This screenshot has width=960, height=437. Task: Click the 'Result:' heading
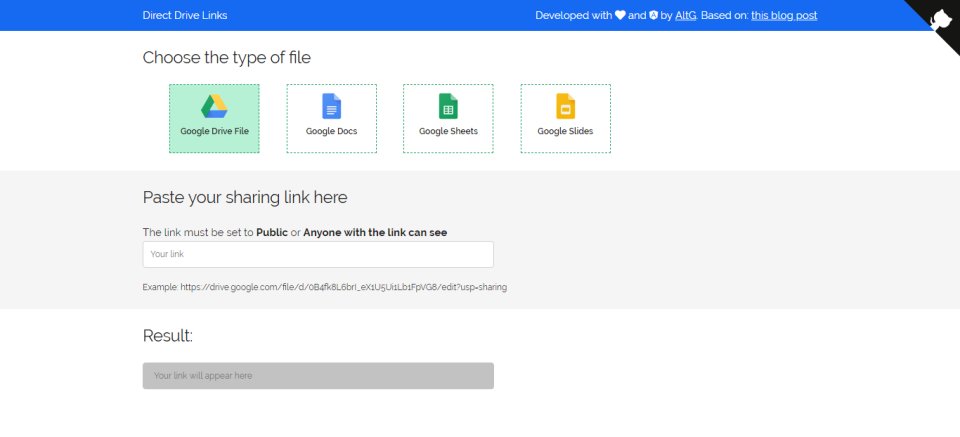(x=168, y=335)
